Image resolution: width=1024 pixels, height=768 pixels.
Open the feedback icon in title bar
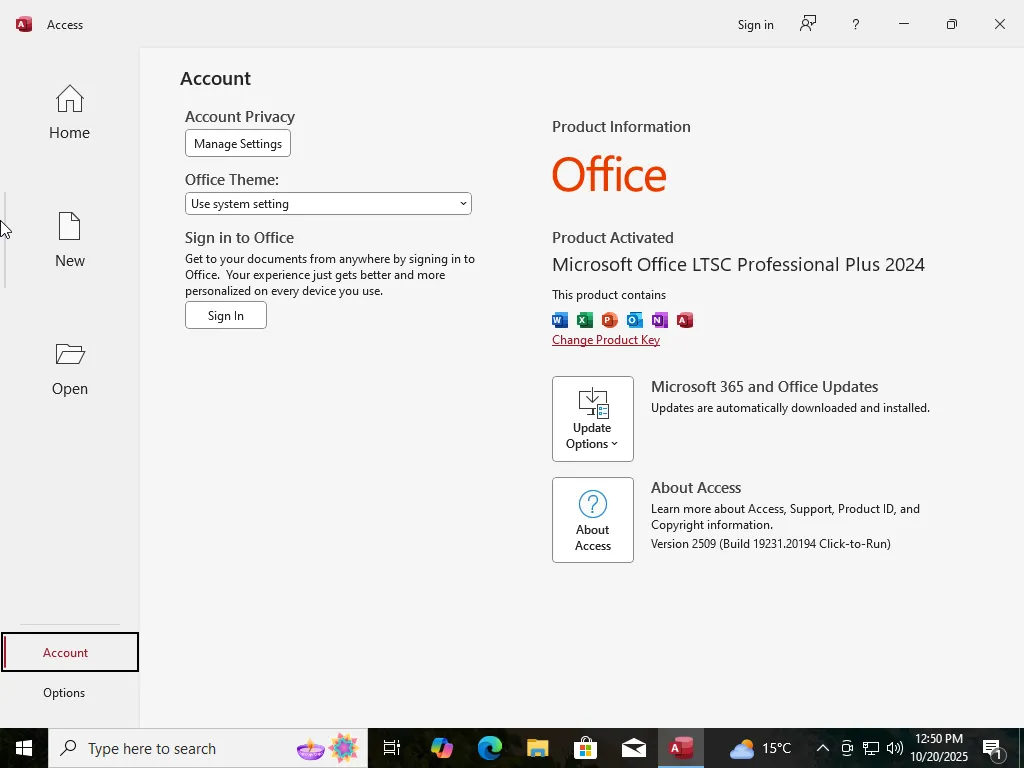point(808,24)
